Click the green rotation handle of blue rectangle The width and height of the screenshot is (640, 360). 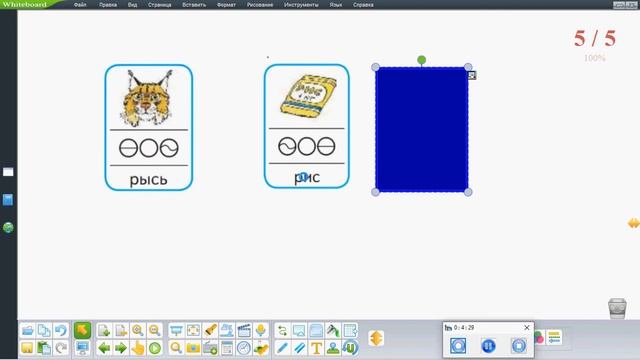422,60
